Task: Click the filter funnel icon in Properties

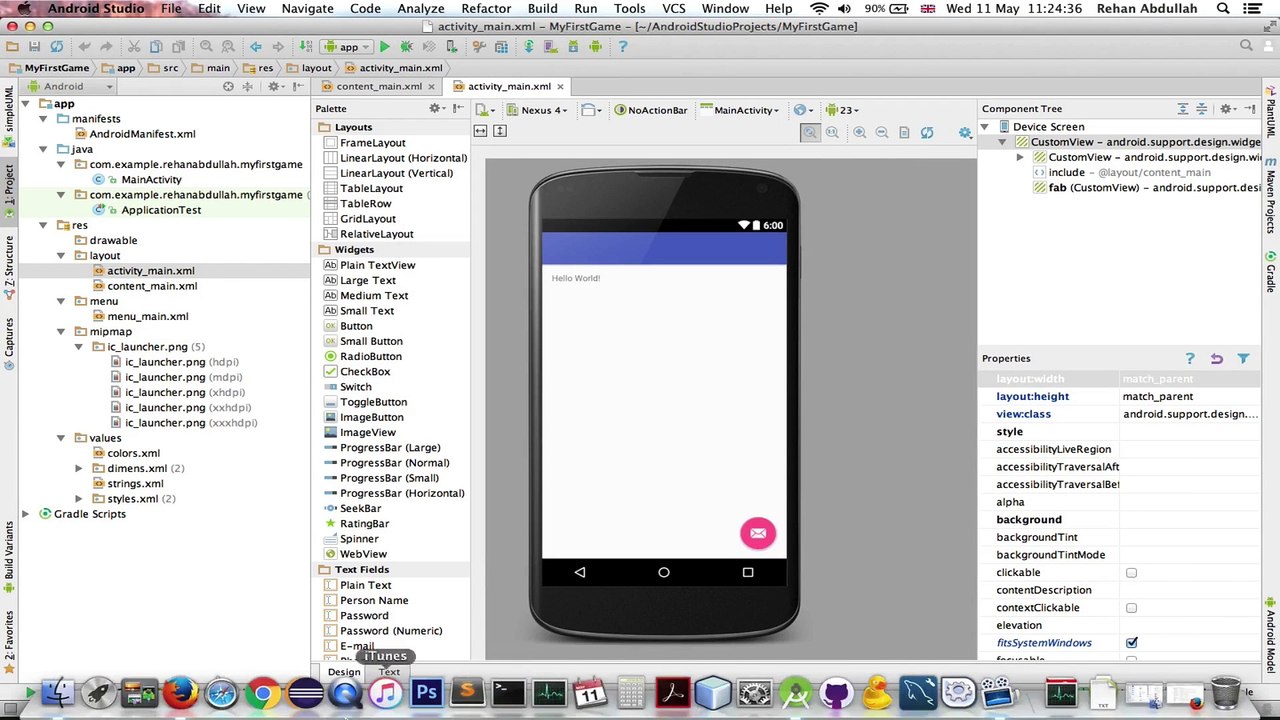Action: (x=1243, y=358)
